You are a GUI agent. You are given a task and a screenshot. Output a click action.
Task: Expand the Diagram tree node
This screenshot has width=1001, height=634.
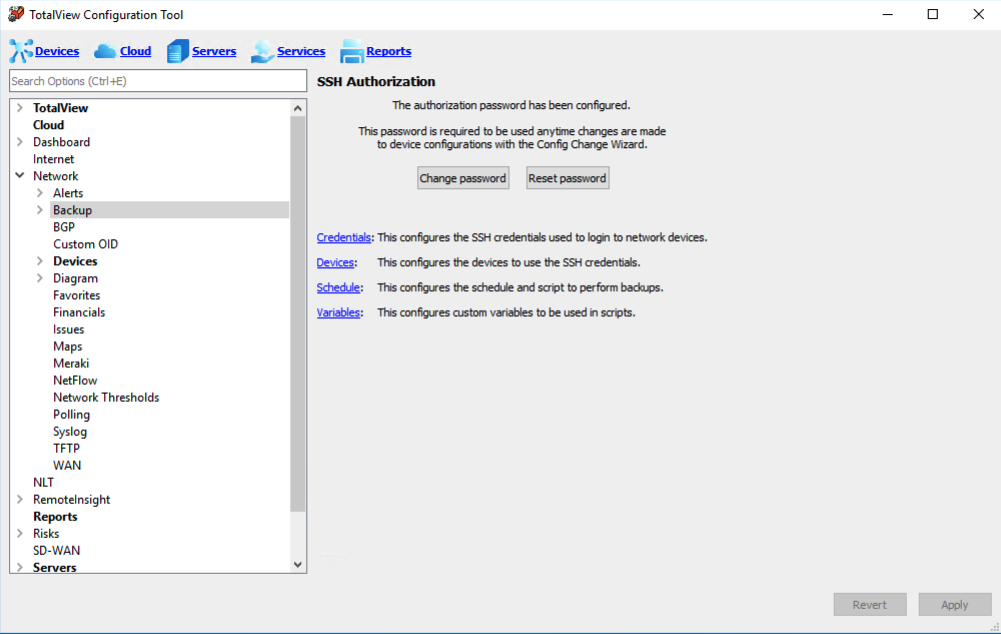40,278
